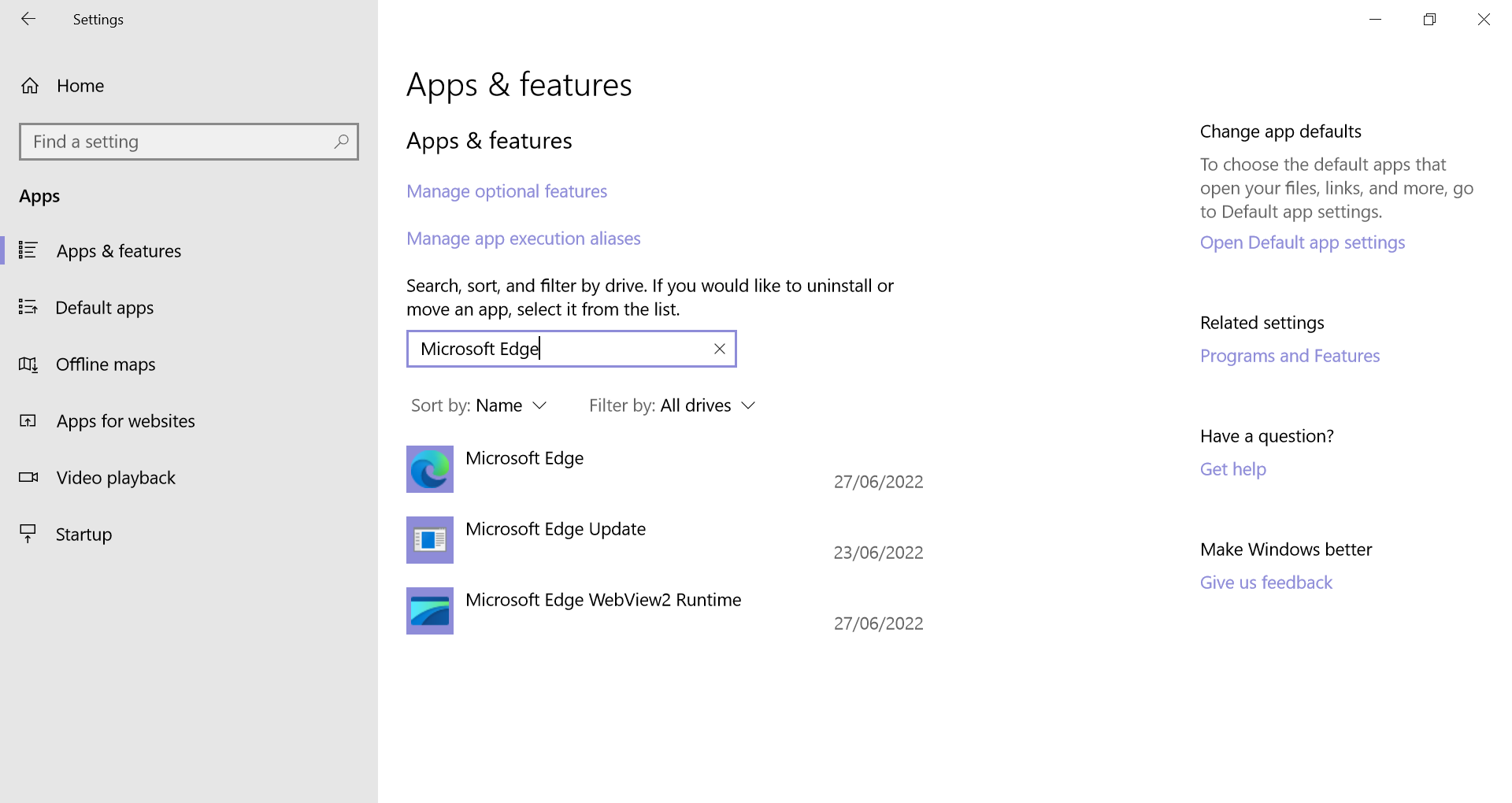Click the 23/06/2022 install date
1512x803 pixels.
point(878,553)
